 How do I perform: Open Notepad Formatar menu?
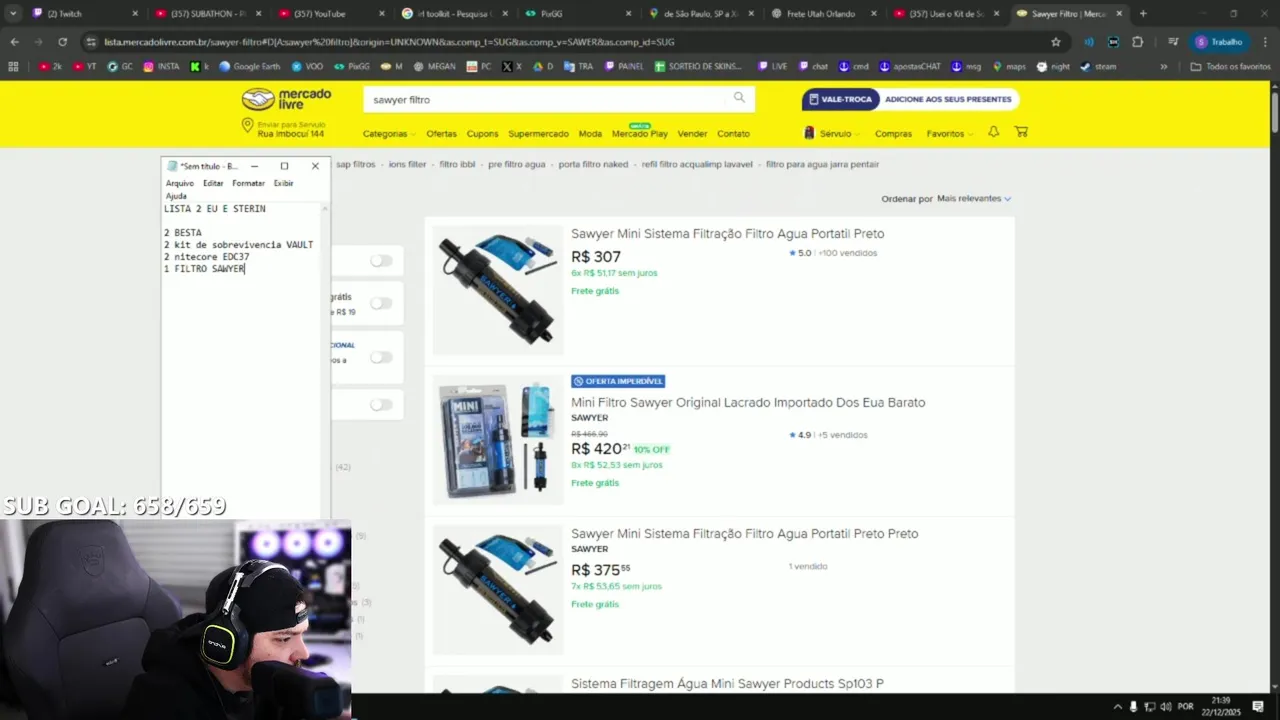click(248, 183)
